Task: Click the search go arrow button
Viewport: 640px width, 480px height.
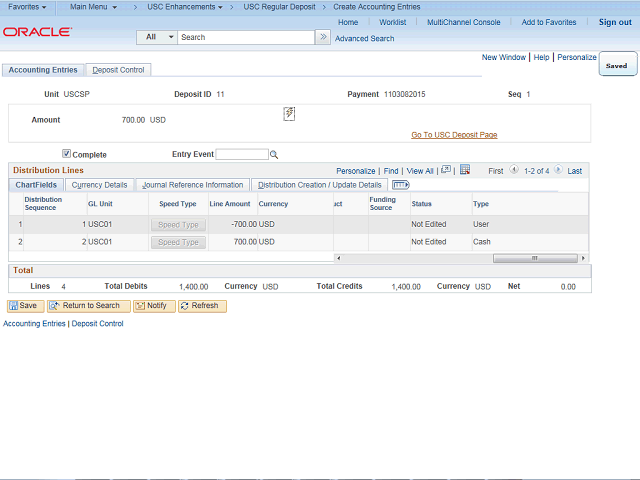Action: click(x=323, y=37)
